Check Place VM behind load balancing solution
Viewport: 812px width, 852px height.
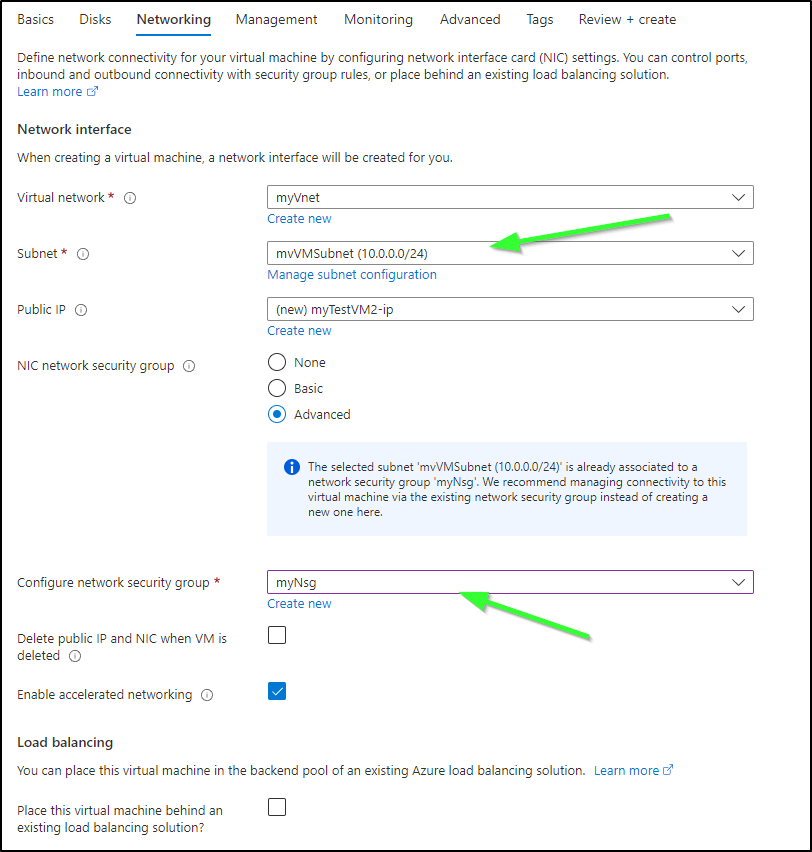[277, 807]
